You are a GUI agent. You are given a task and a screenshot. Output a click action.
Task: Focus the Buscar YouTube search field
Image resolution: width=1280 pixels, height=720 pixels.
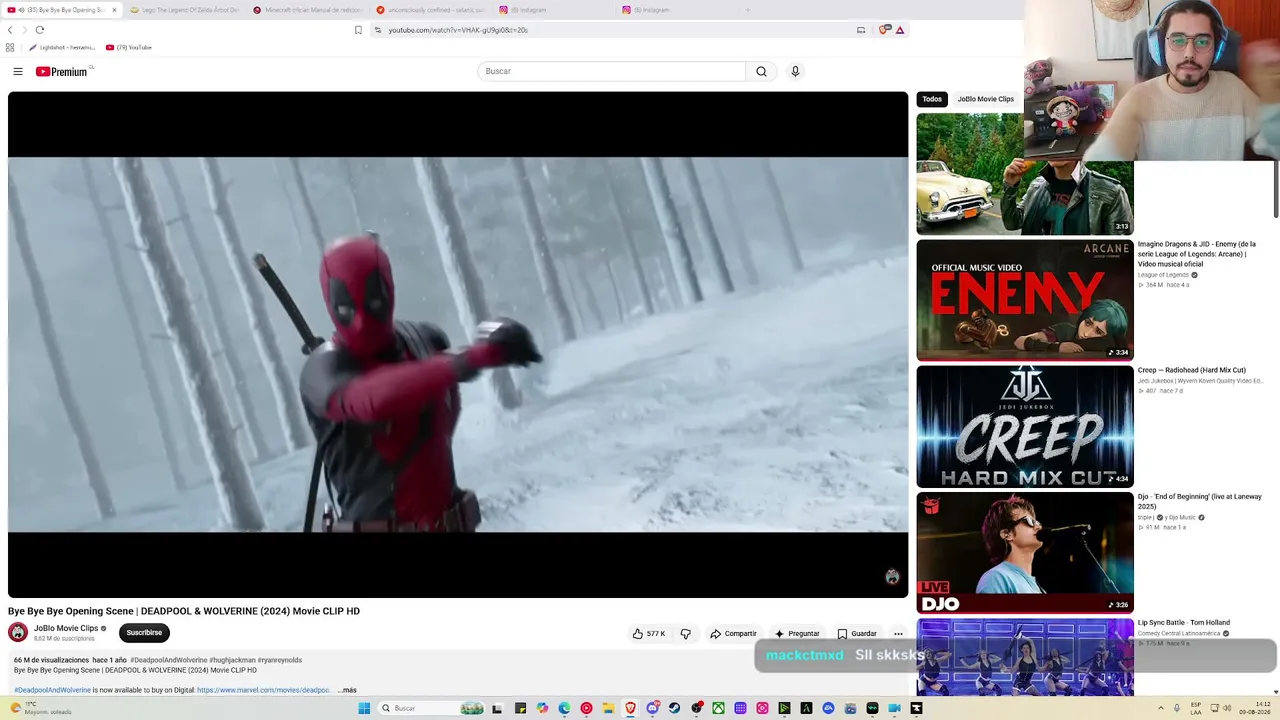pos(611,71)
